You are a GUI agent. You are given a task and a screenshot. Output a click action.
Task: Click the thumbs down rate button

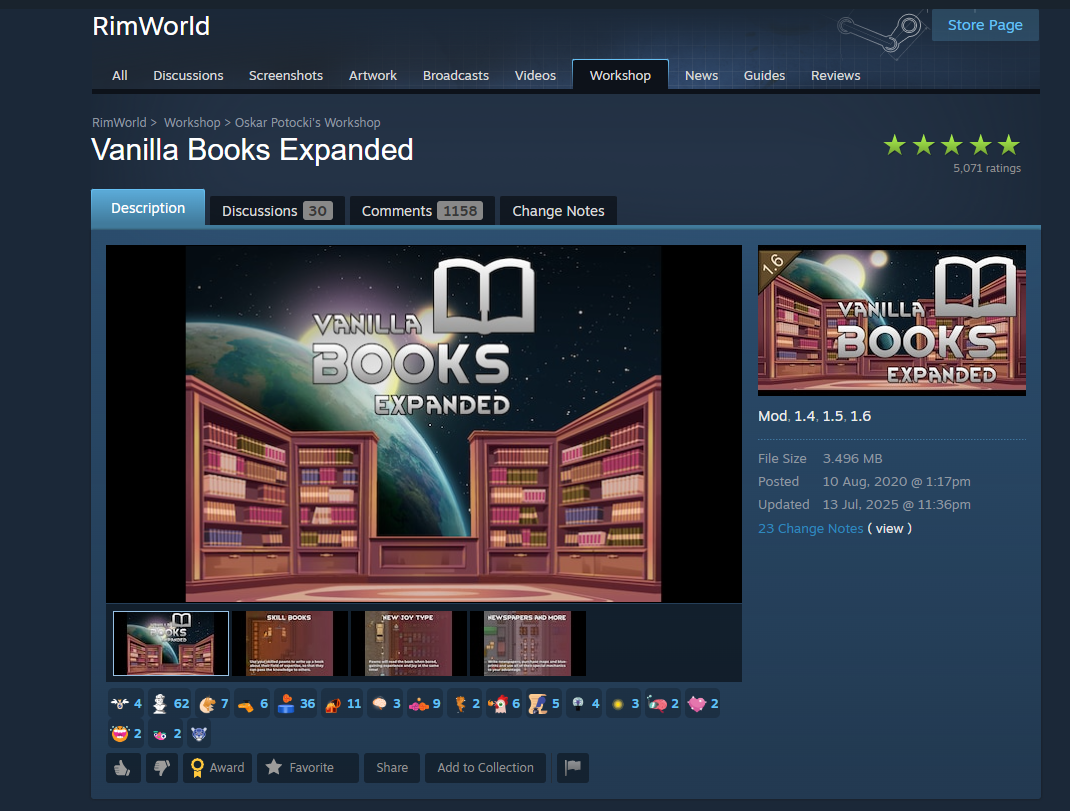click(x=161, y=768)
